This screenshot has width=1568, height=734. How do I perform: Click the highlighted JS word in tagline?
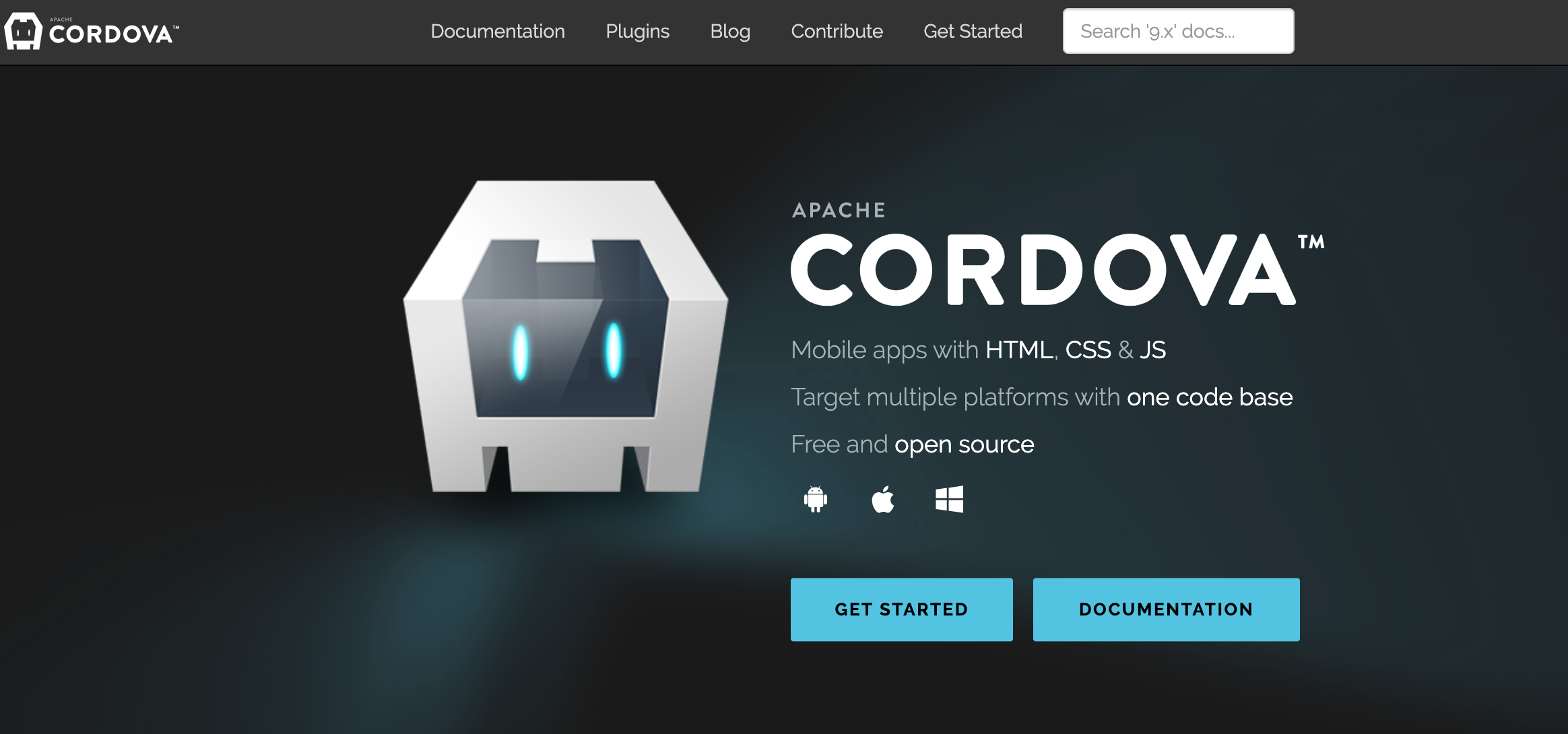[x=1152, y=350]
